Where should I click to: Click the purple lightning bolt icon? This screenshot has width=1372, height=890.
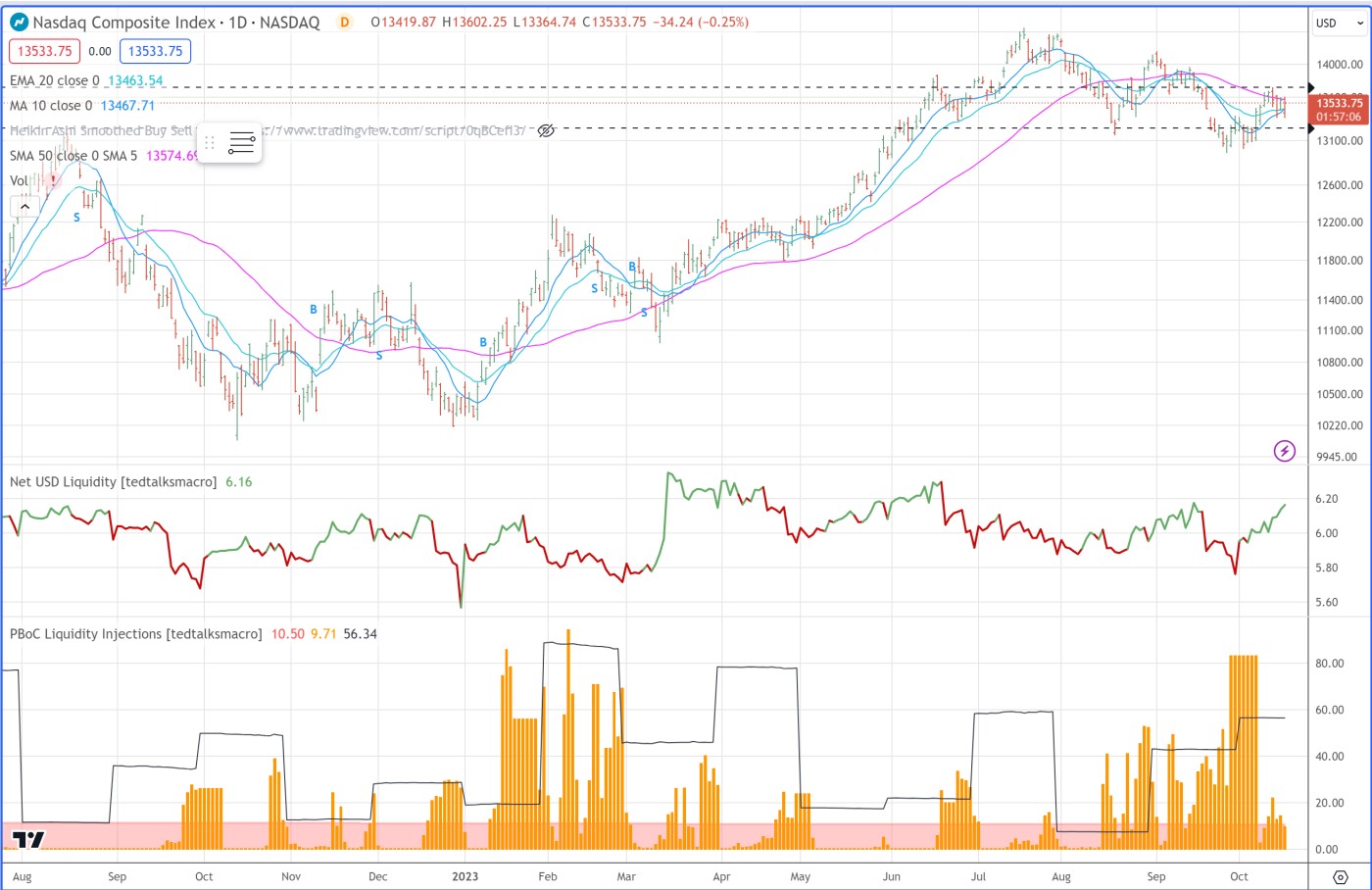[x=1284, y=451]
